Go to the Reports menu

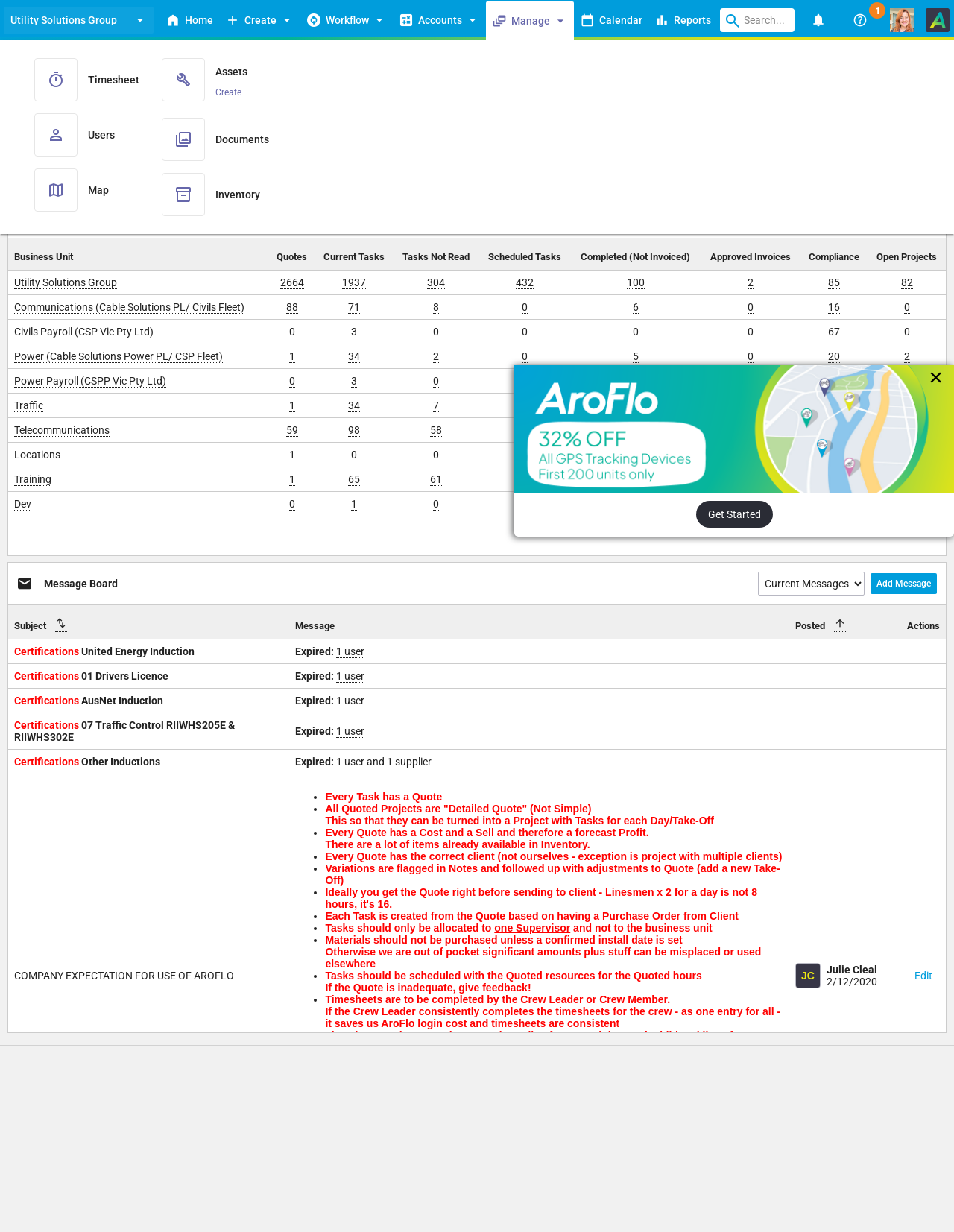coord(683,20)
